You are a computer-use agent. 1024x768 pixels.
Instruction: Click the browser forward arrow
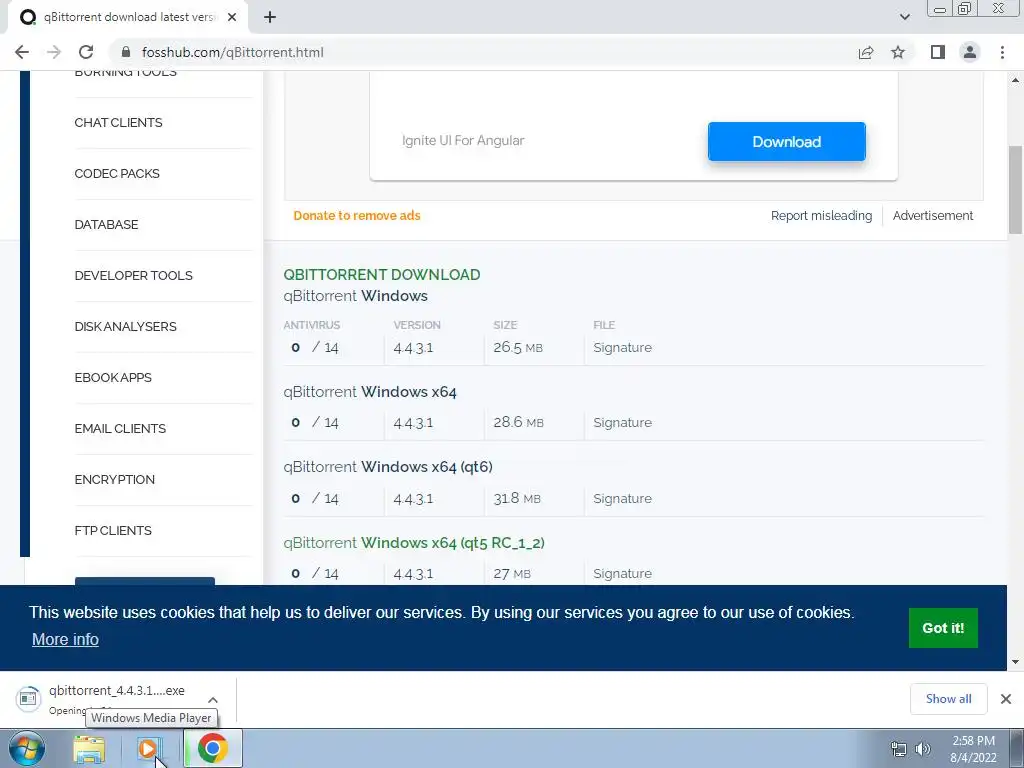54,52
